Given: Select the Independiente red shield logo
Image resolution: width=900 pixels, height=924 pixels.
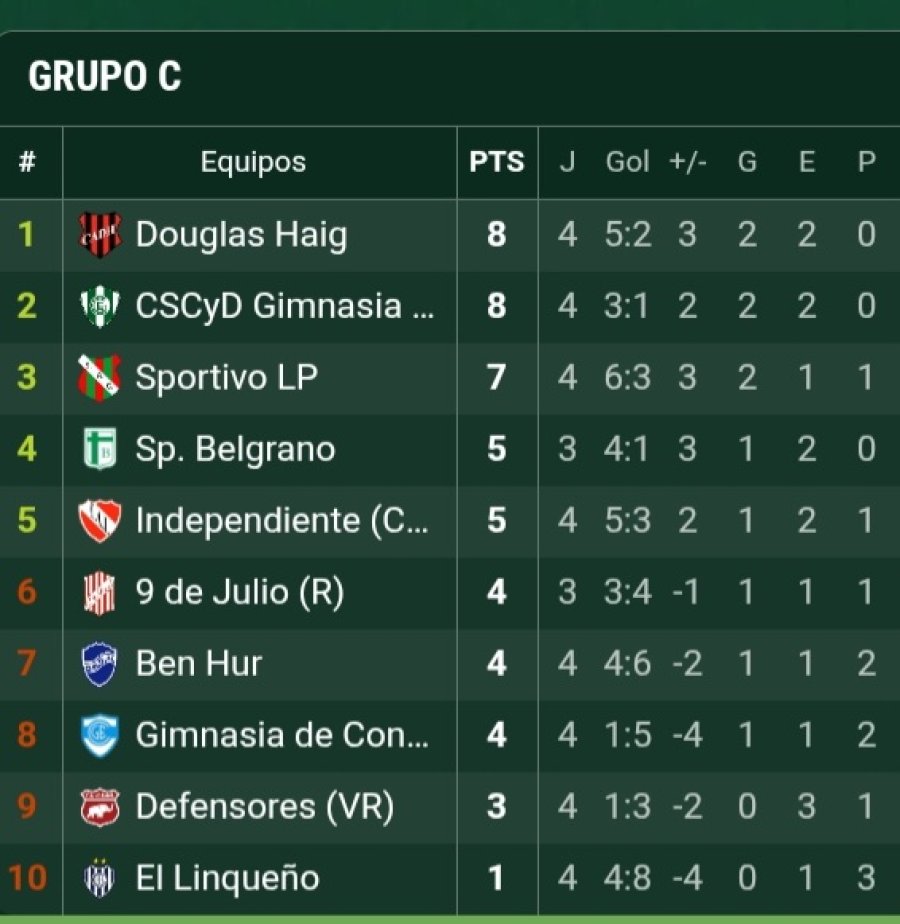Looking at the screenshot, I should click(100, 520).
